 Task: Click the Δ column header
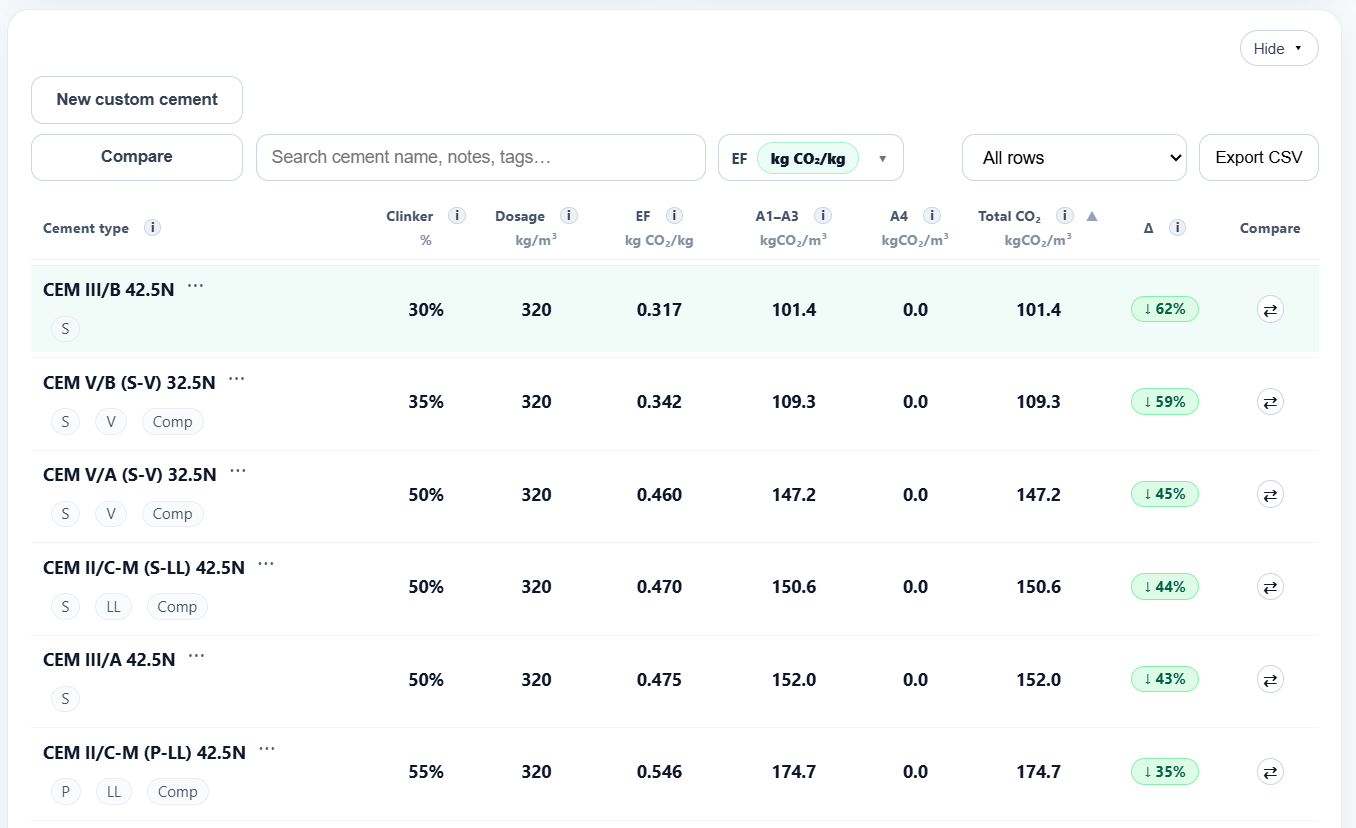1149,228
